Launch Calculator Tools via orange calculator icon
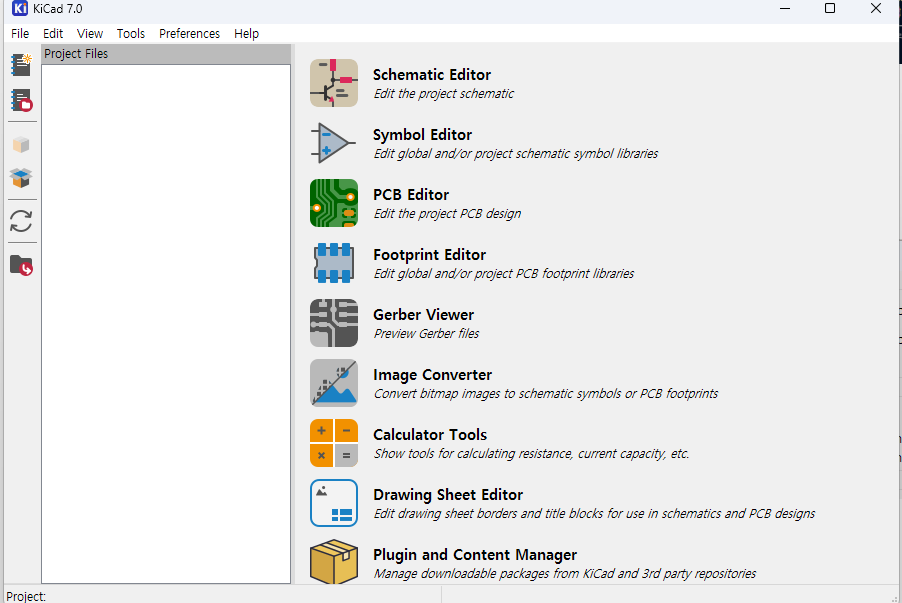 click(334, 442)
